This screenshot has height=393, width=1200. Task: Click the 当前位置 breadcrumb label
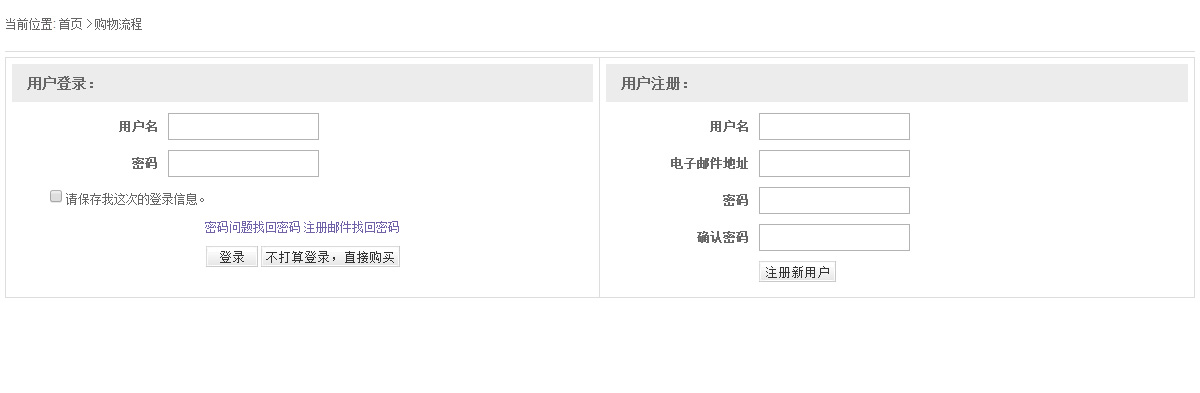pos(30,24)
